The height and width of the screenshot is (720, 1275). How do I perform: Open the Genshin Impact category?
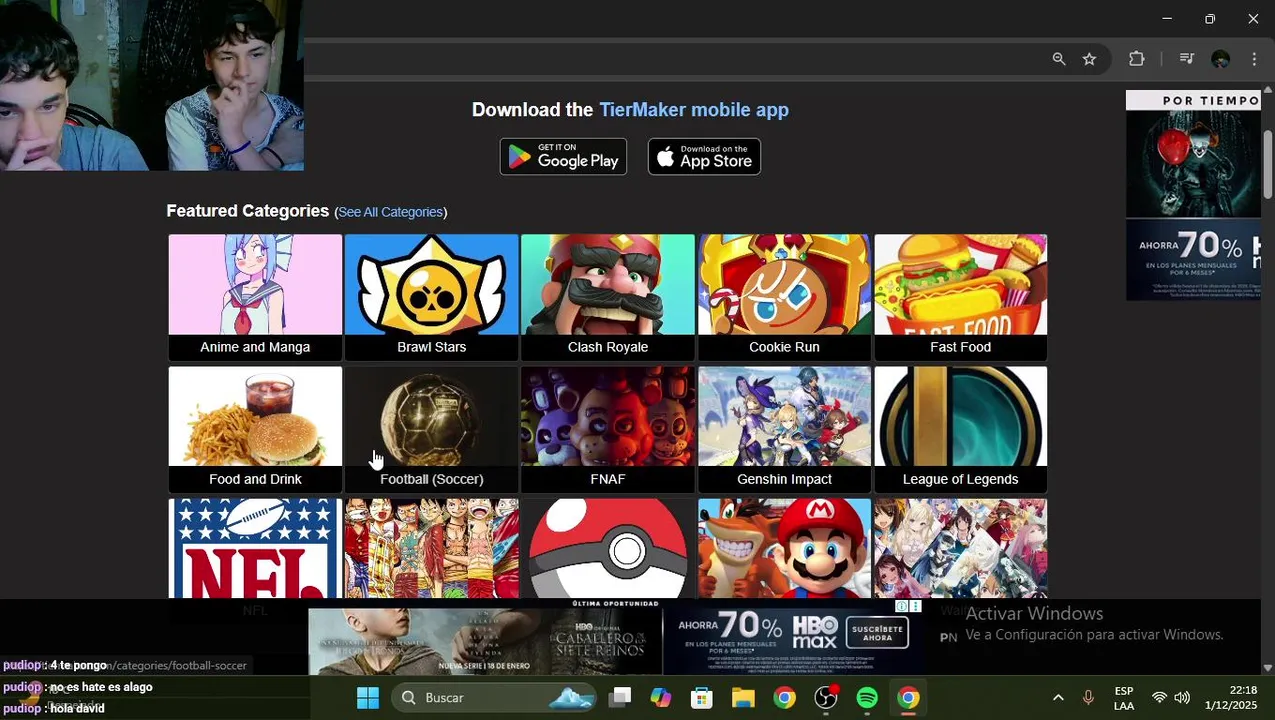784,429
